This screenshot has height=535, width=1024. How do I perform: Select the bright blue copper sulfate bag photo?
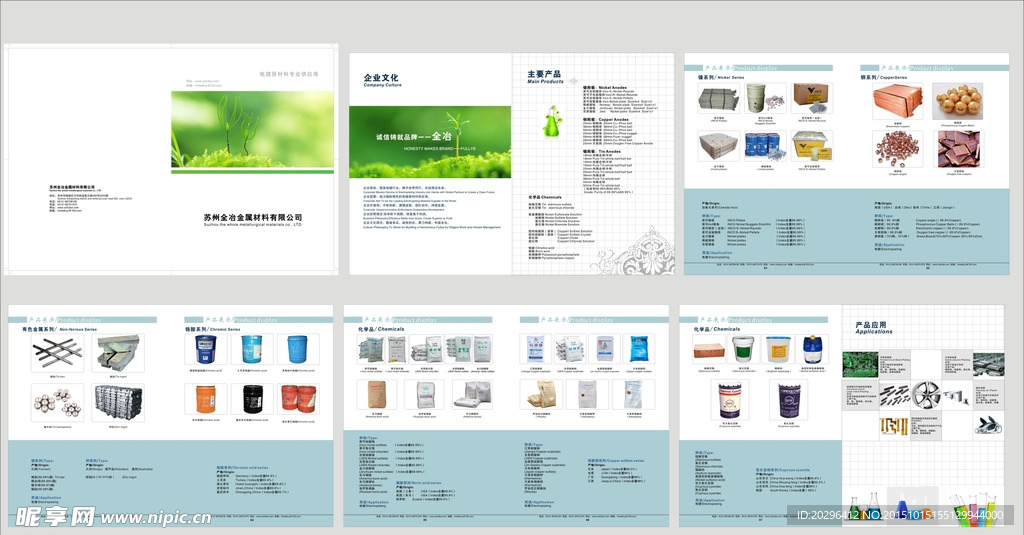638,349
